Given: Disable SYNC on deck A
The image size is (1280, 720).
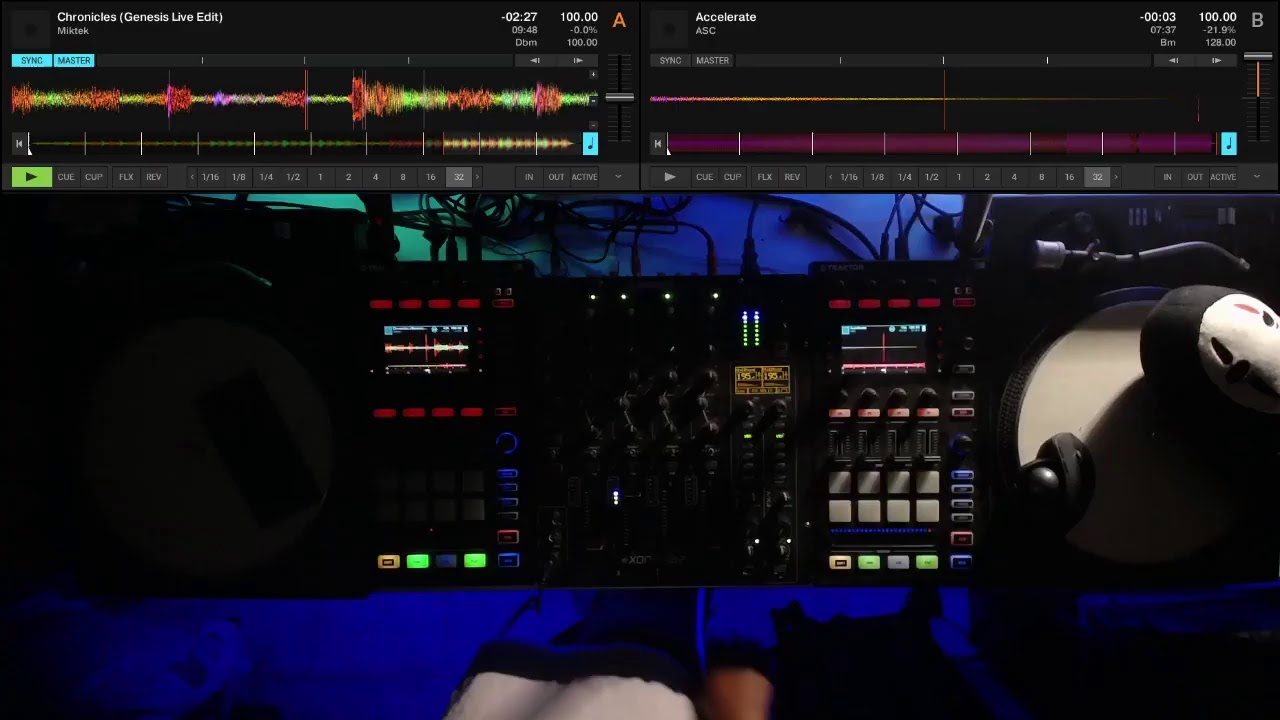Looking at the screenshot, I should pos(32,61).
